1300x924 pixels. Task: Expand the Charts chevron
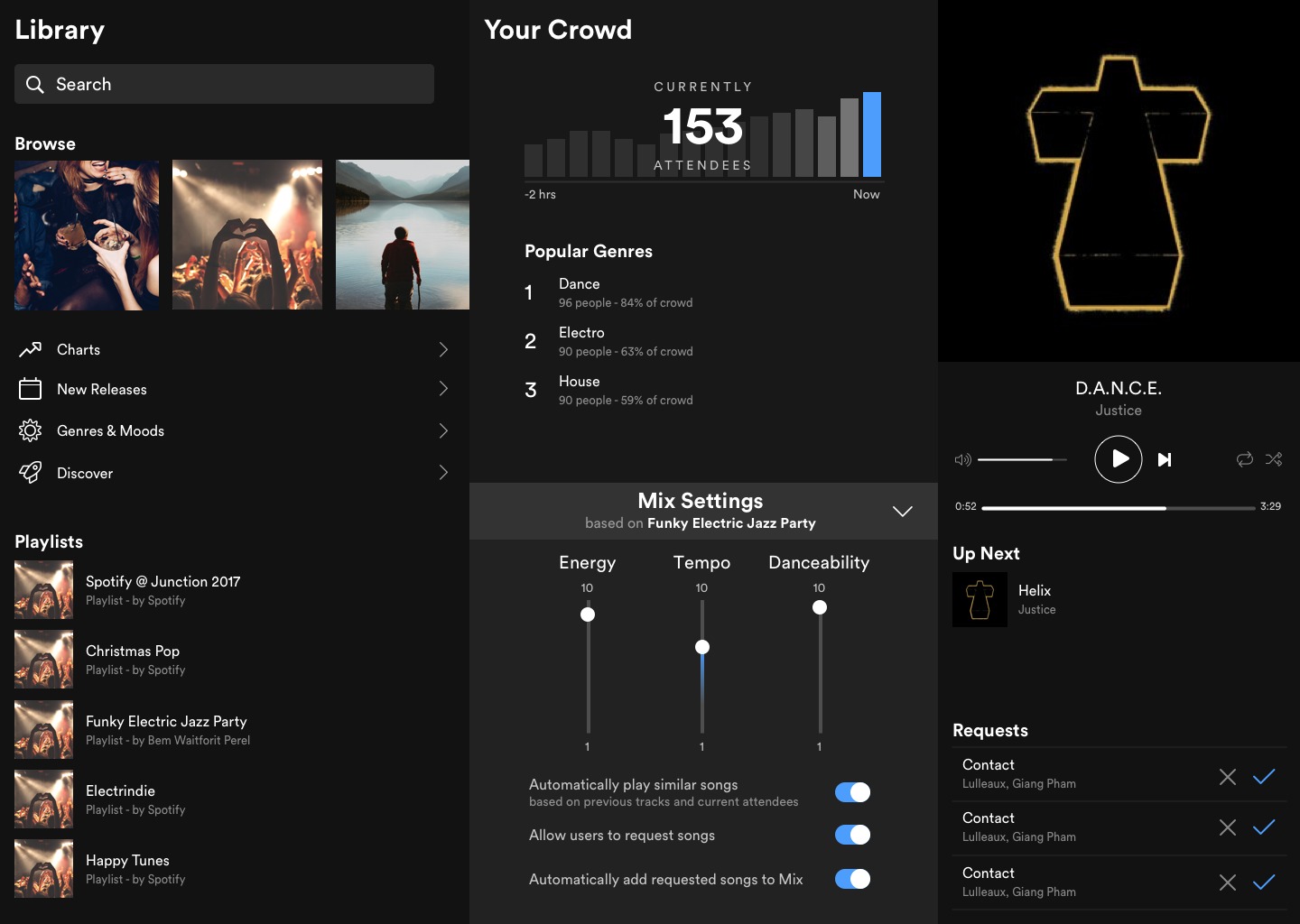[443, 349]
